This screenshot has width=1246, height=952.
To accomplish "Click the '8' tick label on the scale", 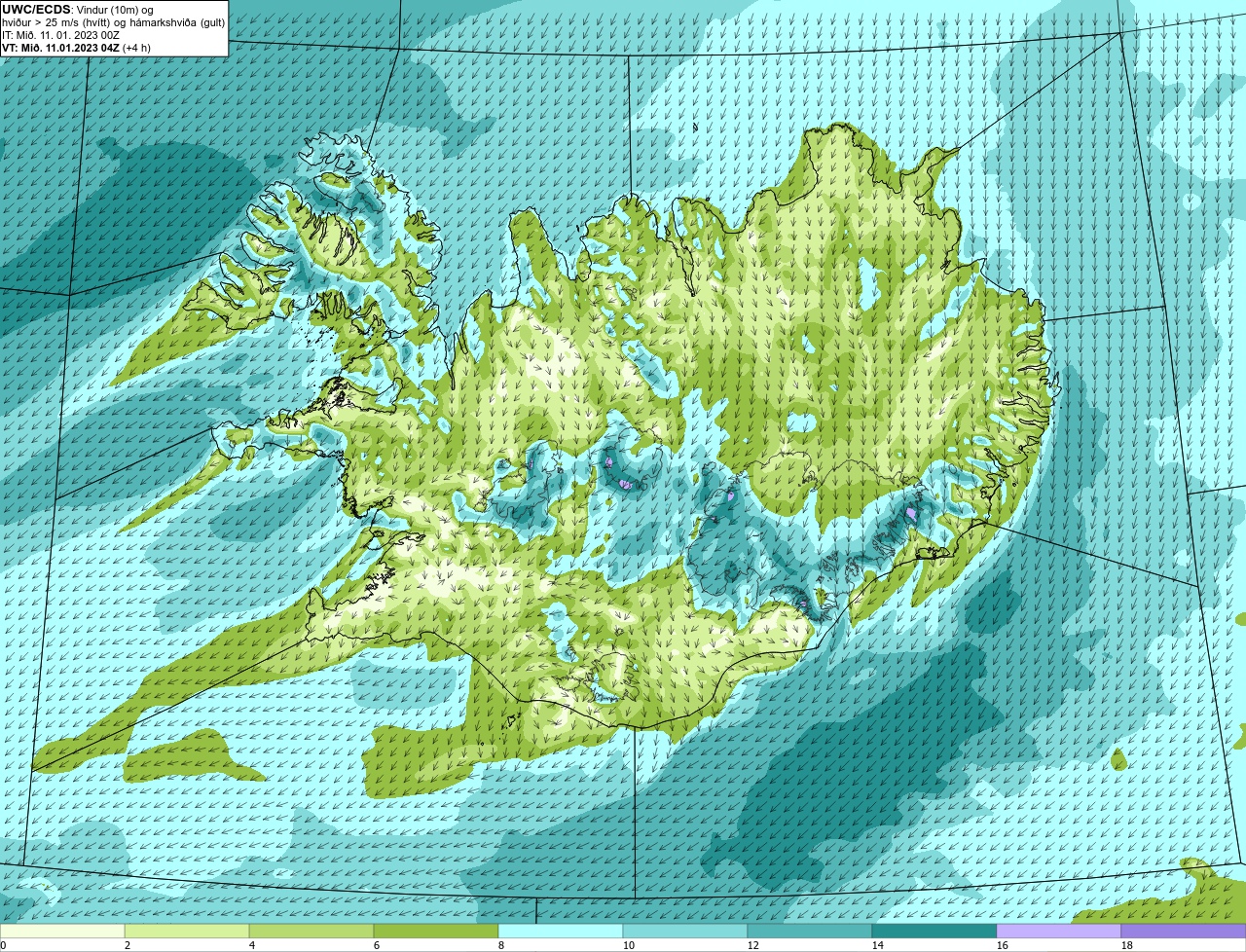I will click(x=501, y=945).
